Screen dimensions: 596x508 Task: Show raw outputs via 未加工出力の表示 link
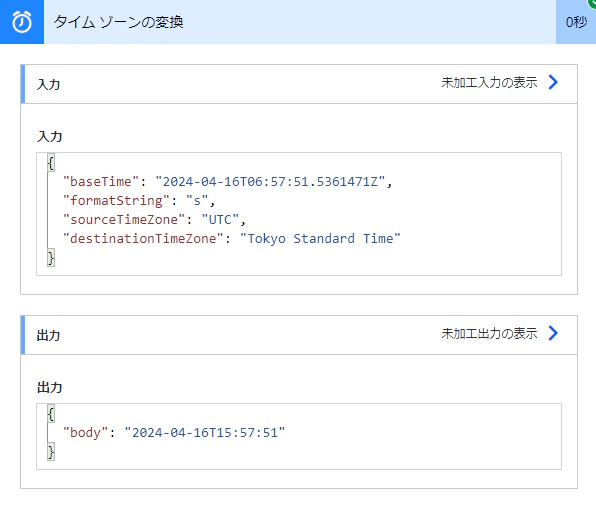[489, 333]
